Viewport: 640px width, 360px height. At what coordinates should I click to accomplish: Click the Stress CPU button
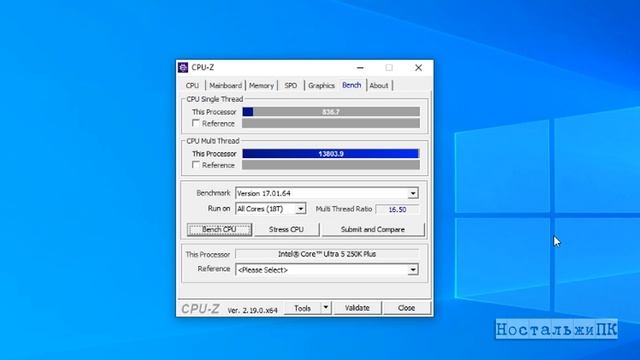click(287, 229)
